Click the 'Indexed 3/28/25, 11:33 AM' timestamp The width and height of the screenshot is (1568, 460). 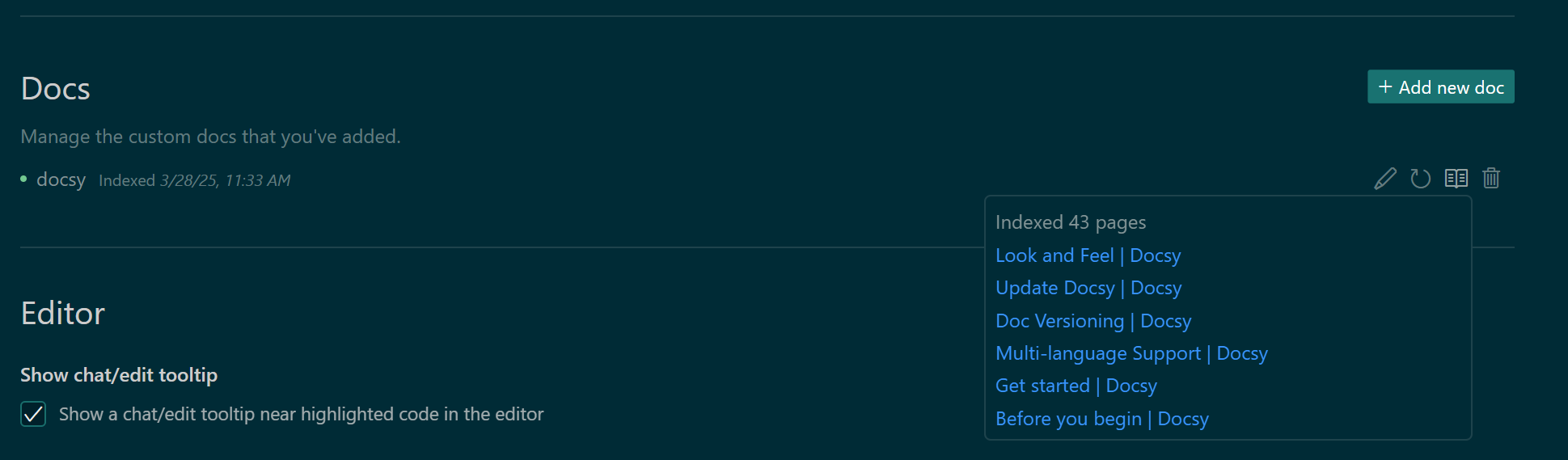click(194, 180)
